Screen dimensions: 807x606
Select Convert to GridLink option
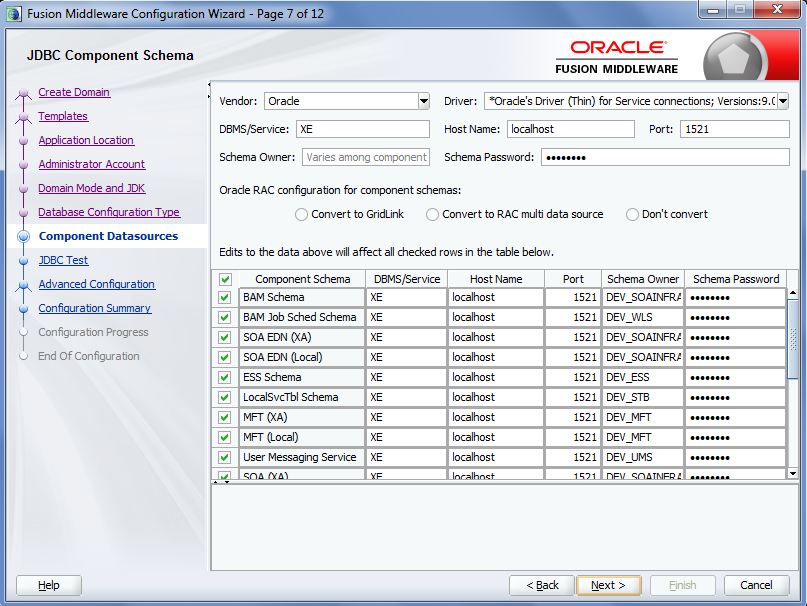click(302, 214)
